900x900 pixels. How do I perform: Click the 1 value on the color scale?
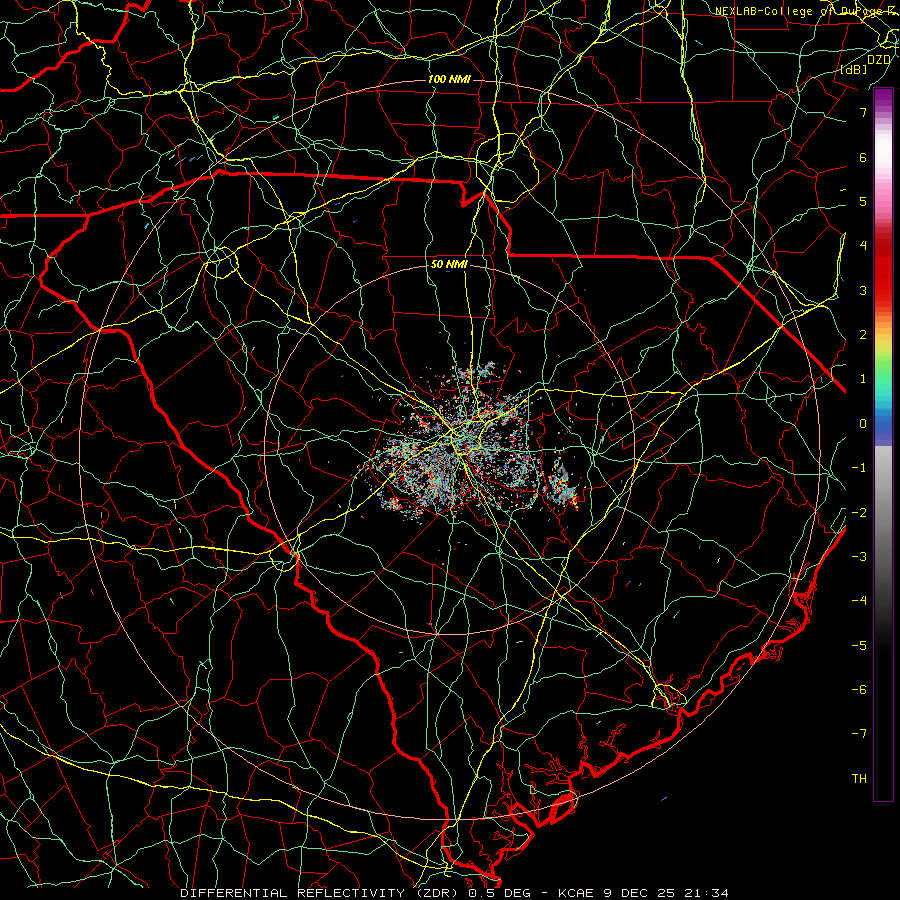(x=863, y=379)
